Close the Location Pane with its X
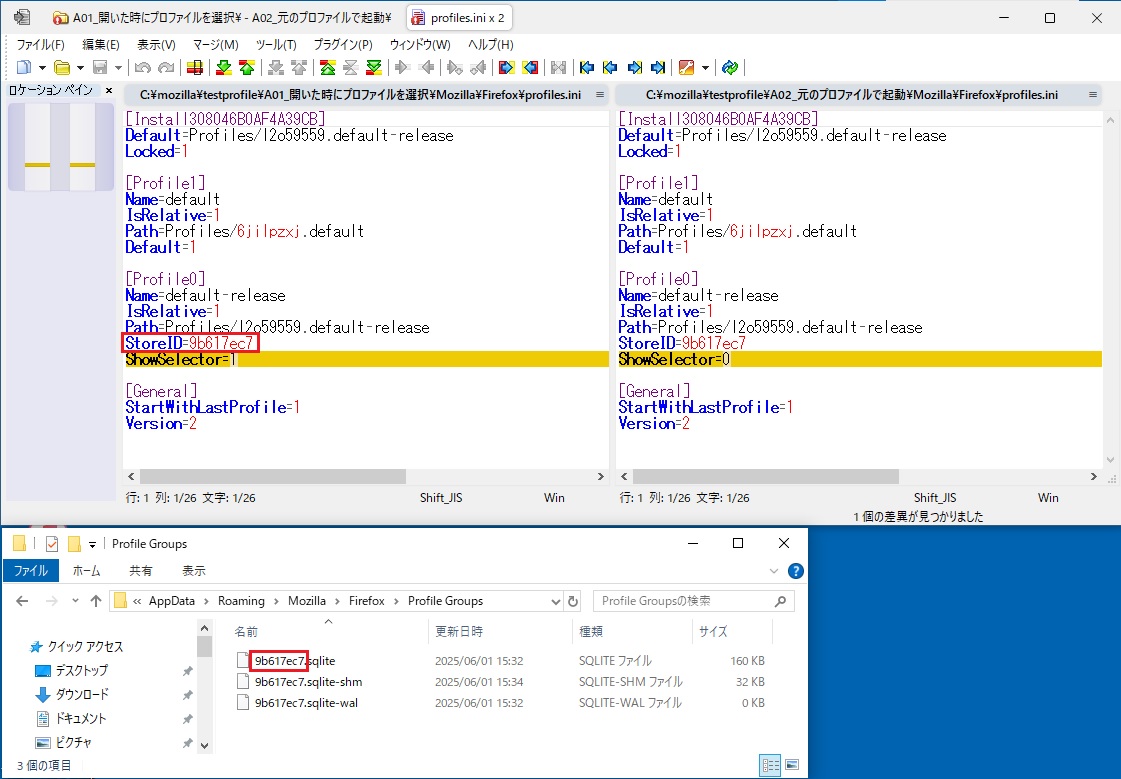The height and width of the screenshot is (779, 1121). [x=109, y=91]
